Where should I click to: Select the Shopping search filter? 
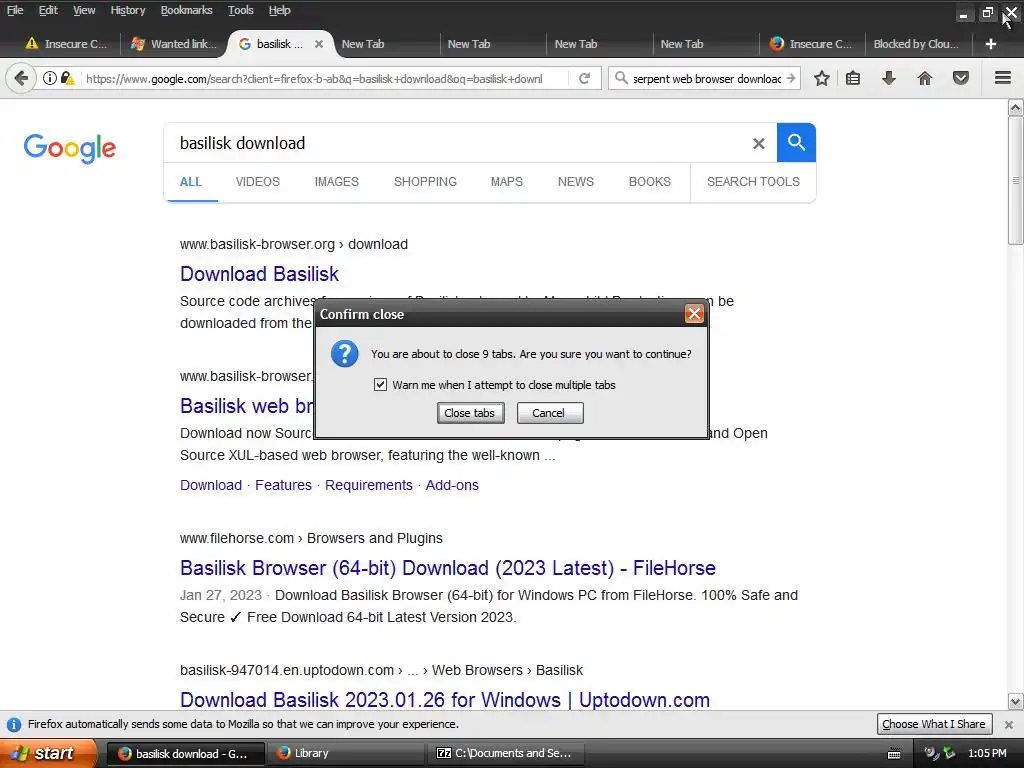tap(425, 182)
